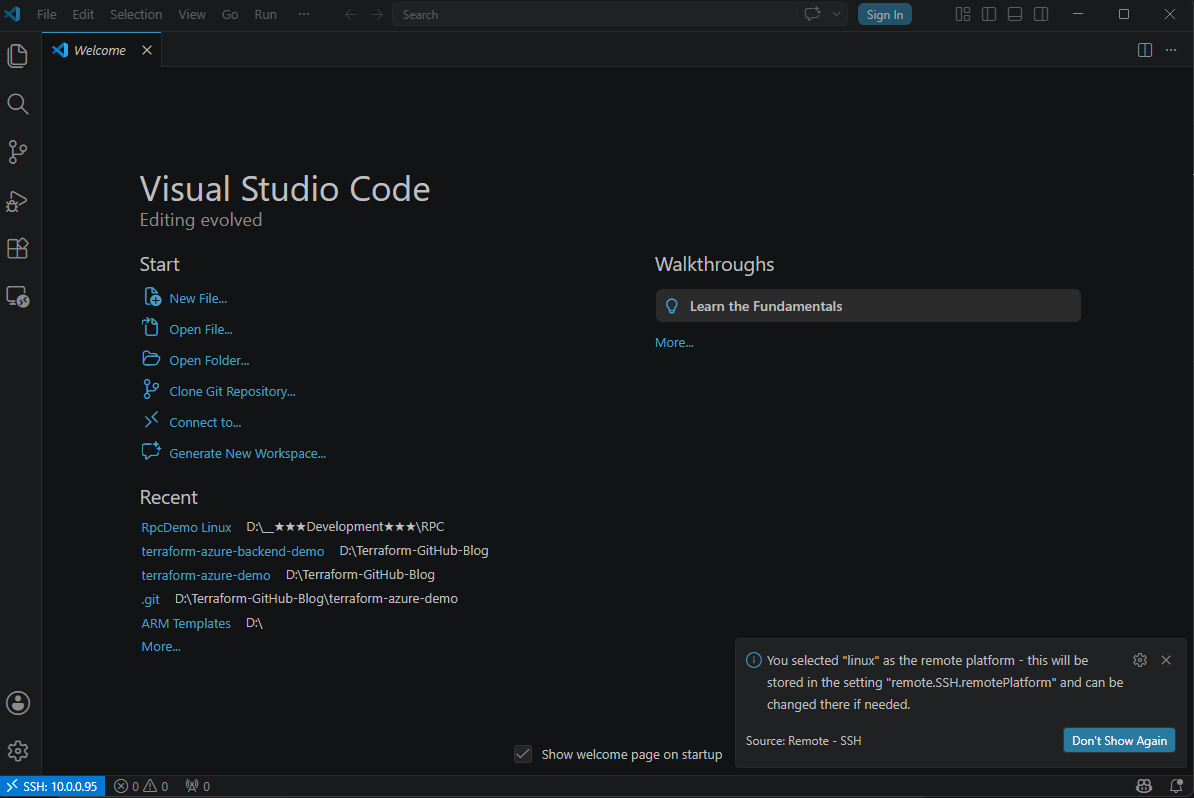Open the Explorer view in activity bar
The image size is (1194, 798).
click(x=18, y=56)
